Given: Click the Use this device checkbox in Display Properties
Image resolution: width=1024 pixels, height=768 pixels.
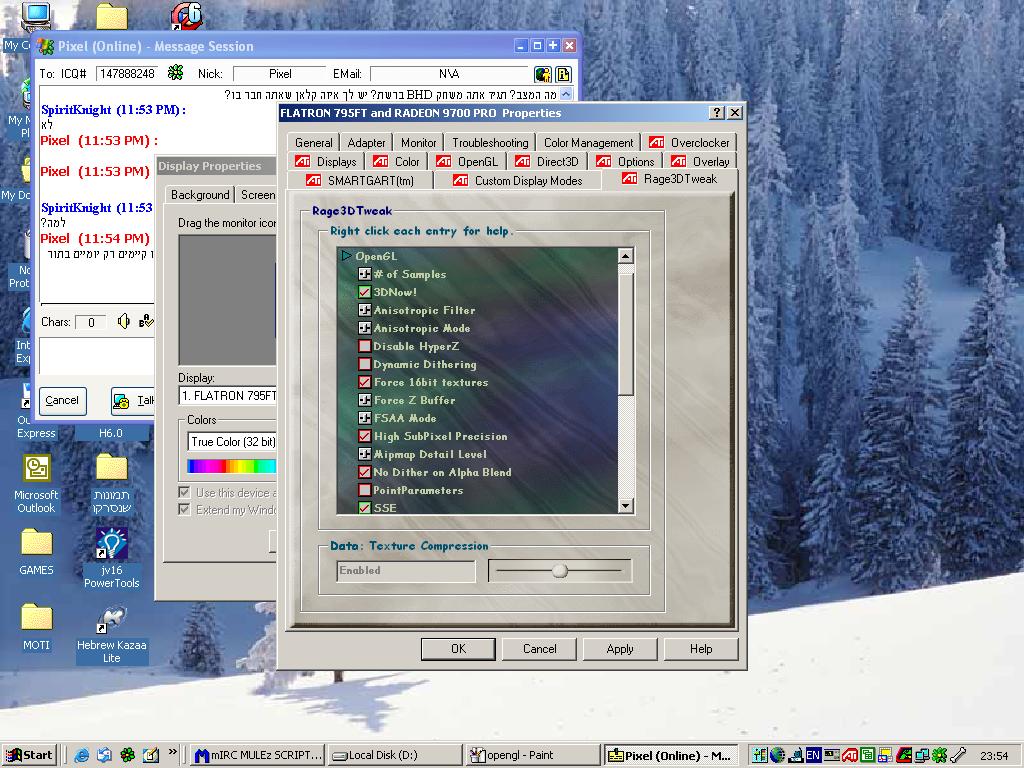Looking at the screenshot, I should [185, 492].
